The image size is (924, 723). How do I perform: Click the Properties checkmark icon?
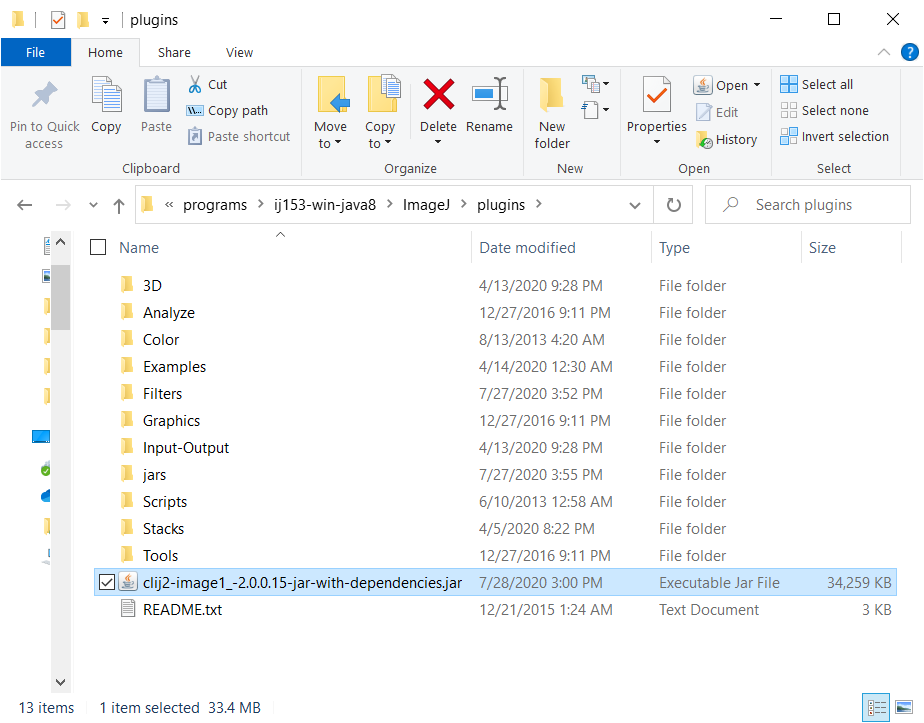point(656,94)
